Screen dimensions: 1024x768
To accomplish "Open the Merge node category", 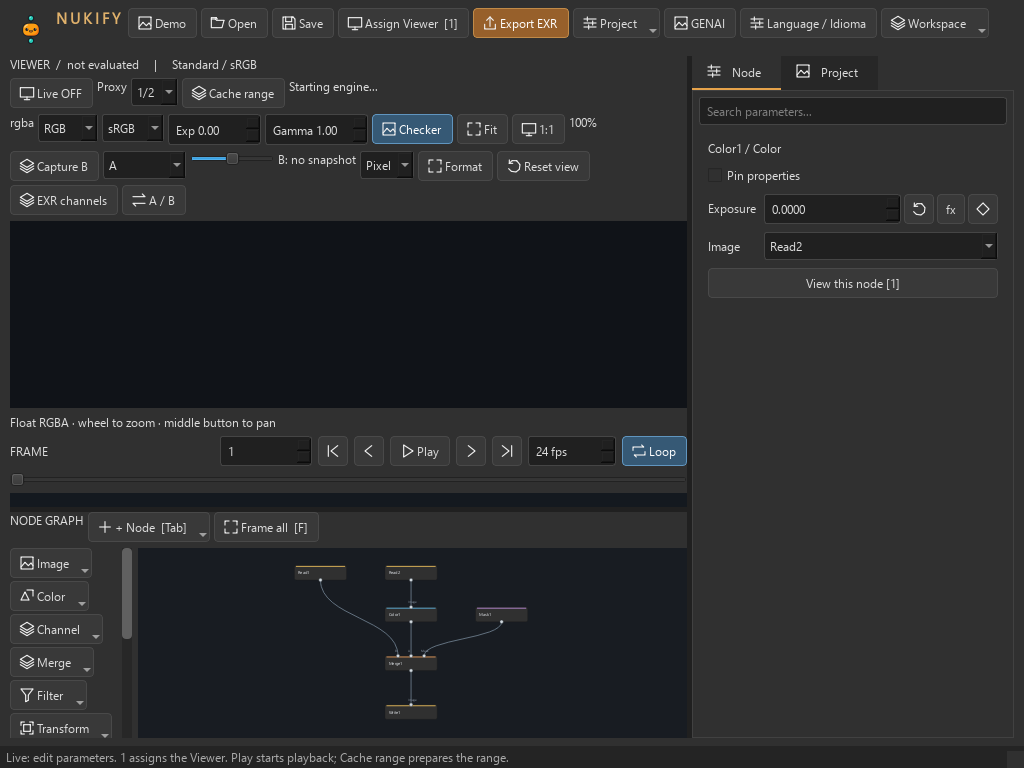I will coord(52,662).
